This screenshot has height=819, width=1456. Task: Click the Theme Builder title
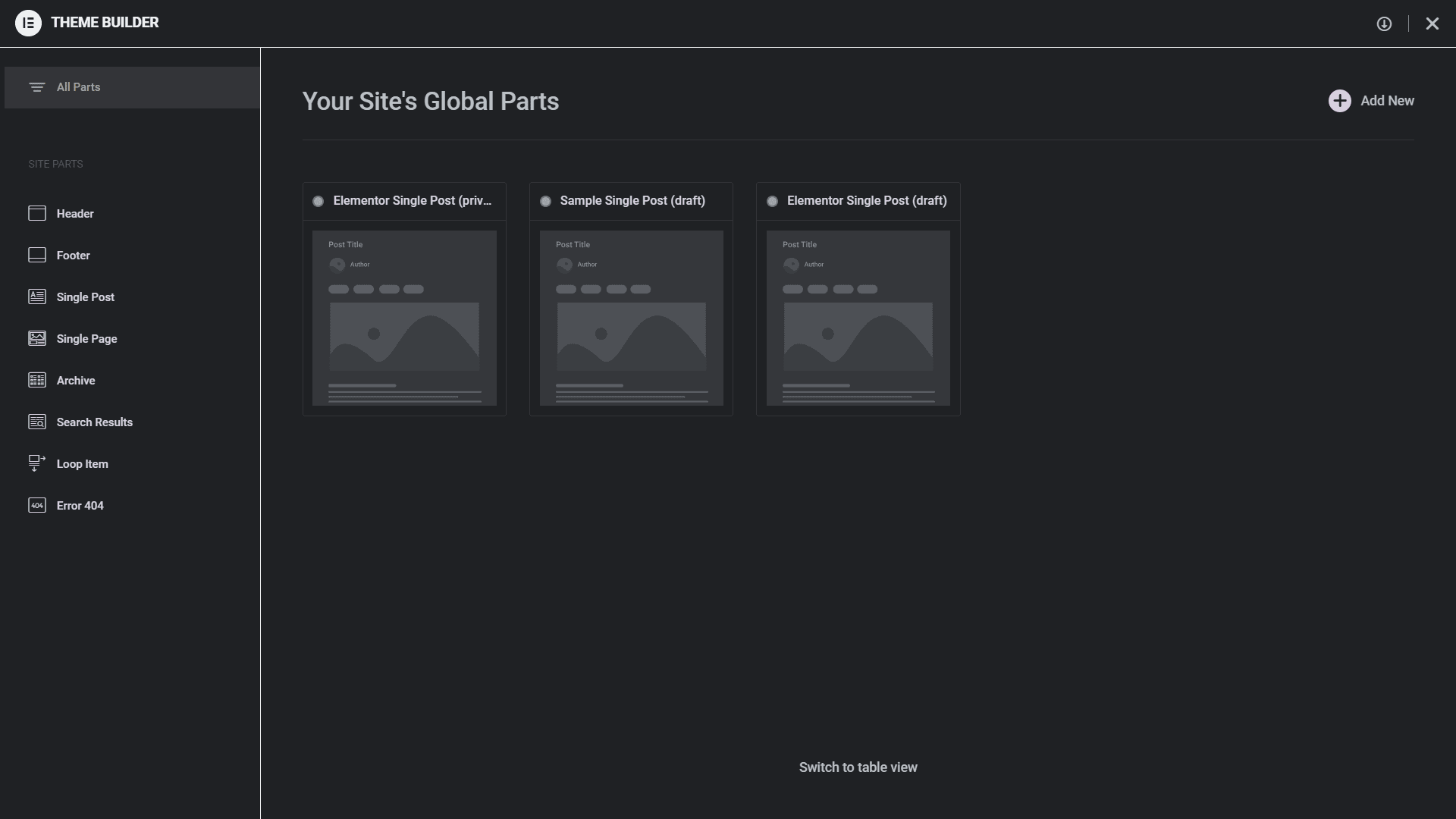pyautogui.click(x=105, y=22)
